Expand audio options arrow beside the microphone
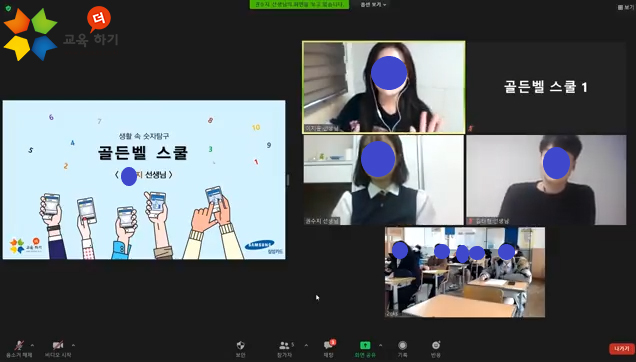The image size is (636, 362). [x=32, y=345]
